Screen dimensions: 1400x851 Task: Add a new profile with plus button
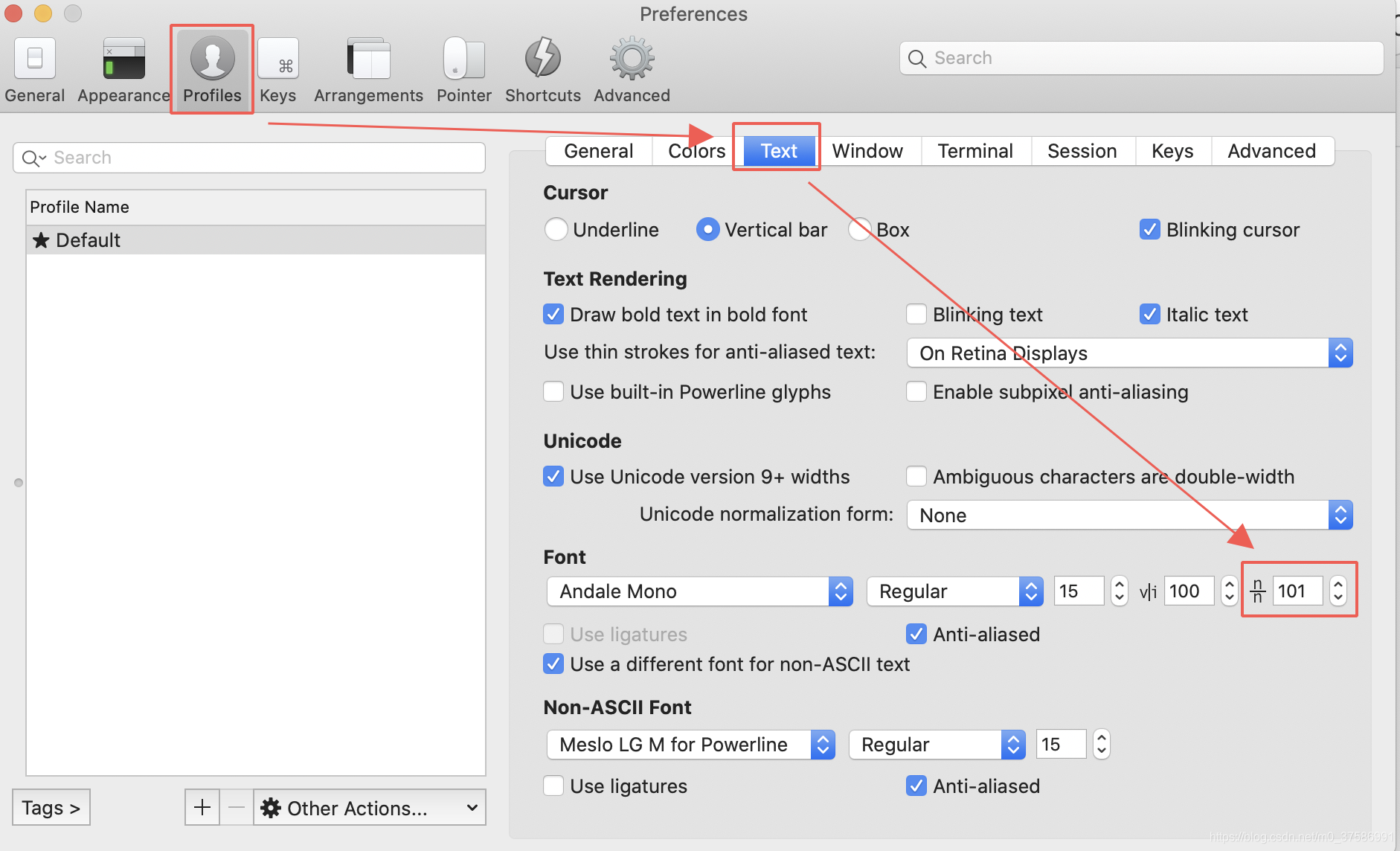[x=202, y=807]
